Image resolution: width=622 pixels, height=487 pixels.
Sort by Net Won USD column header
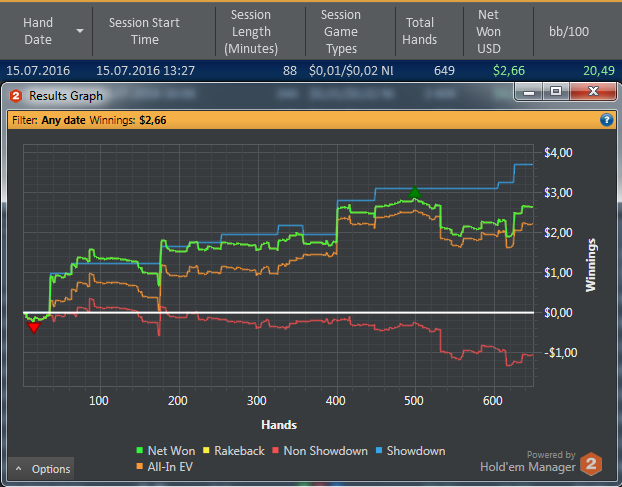(498, 31)
